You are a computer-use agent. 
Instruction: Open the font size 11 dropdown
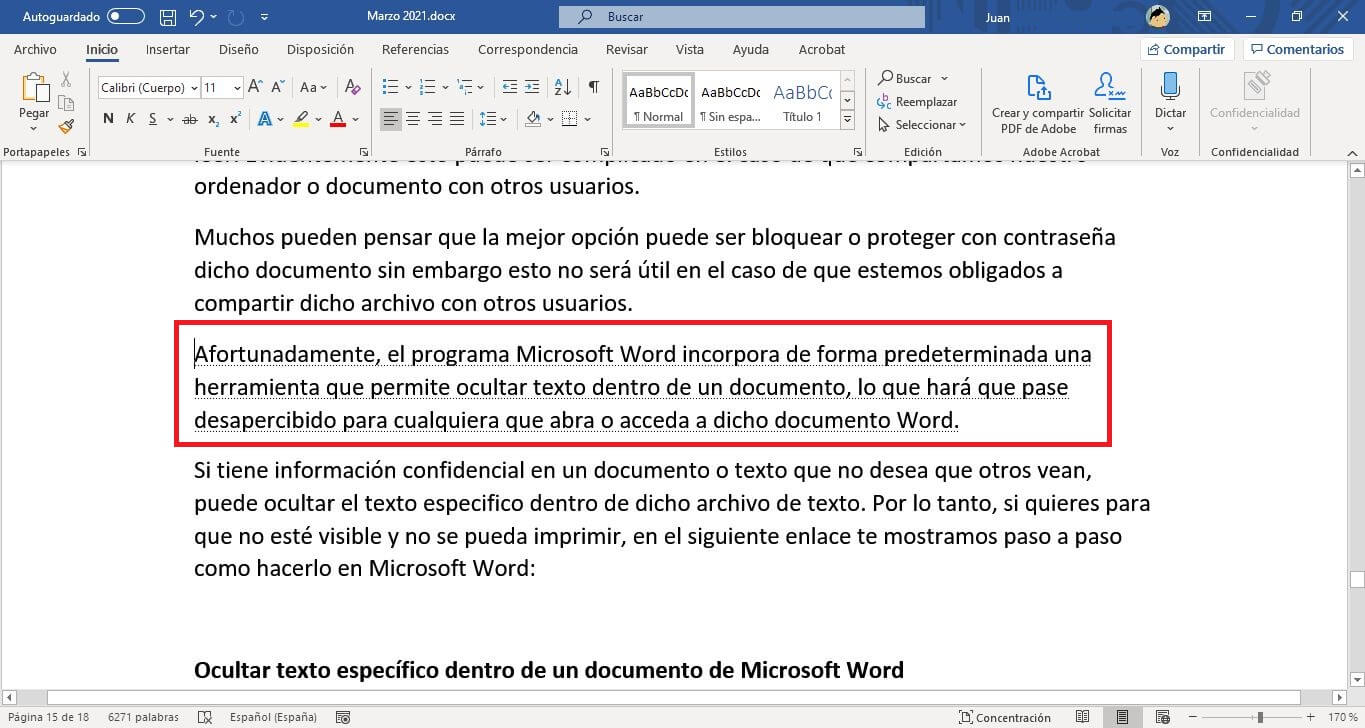(x=237, y=88)
